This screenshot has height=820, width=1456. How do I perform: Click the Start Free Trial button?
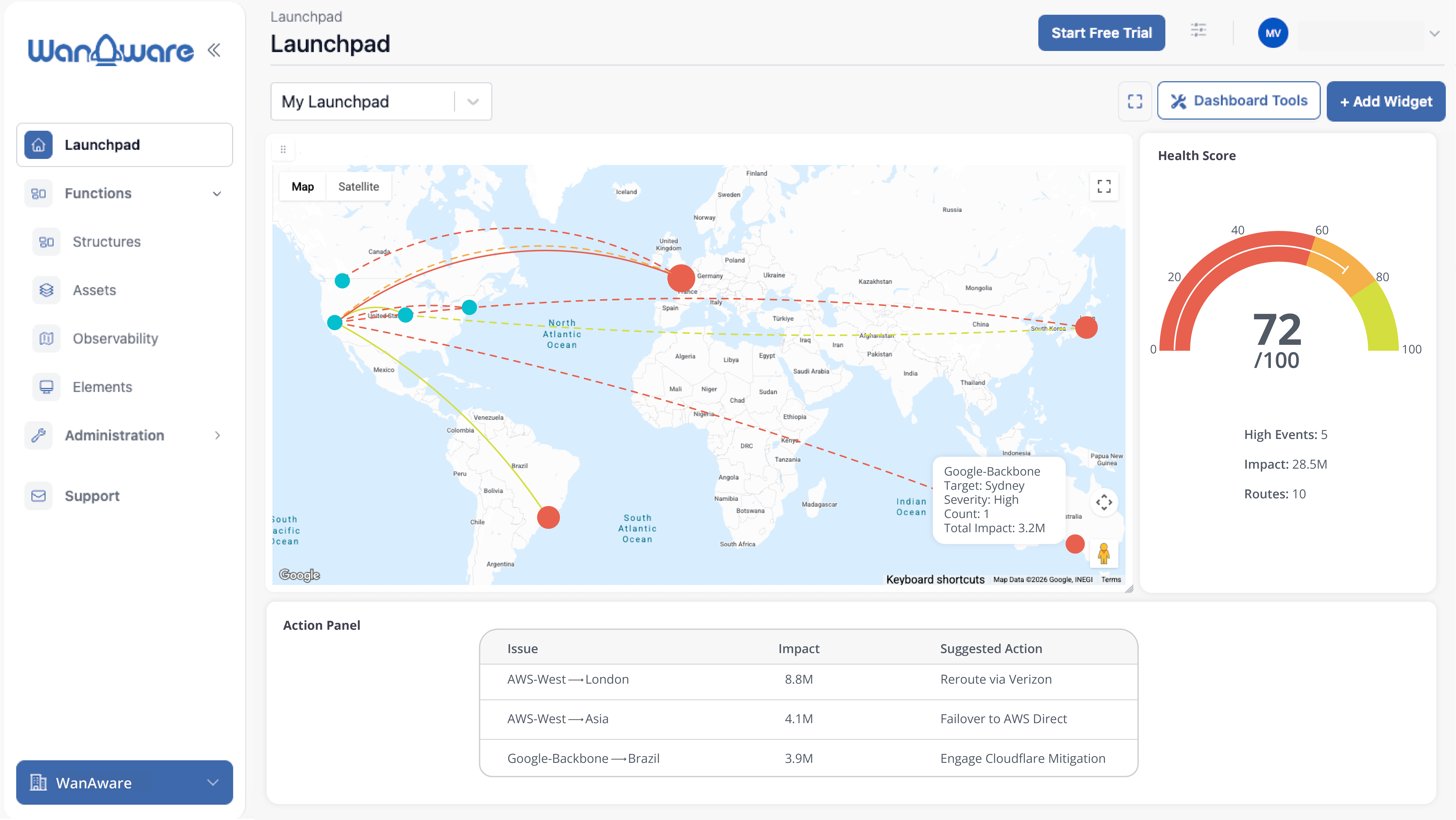[1101, 33]
